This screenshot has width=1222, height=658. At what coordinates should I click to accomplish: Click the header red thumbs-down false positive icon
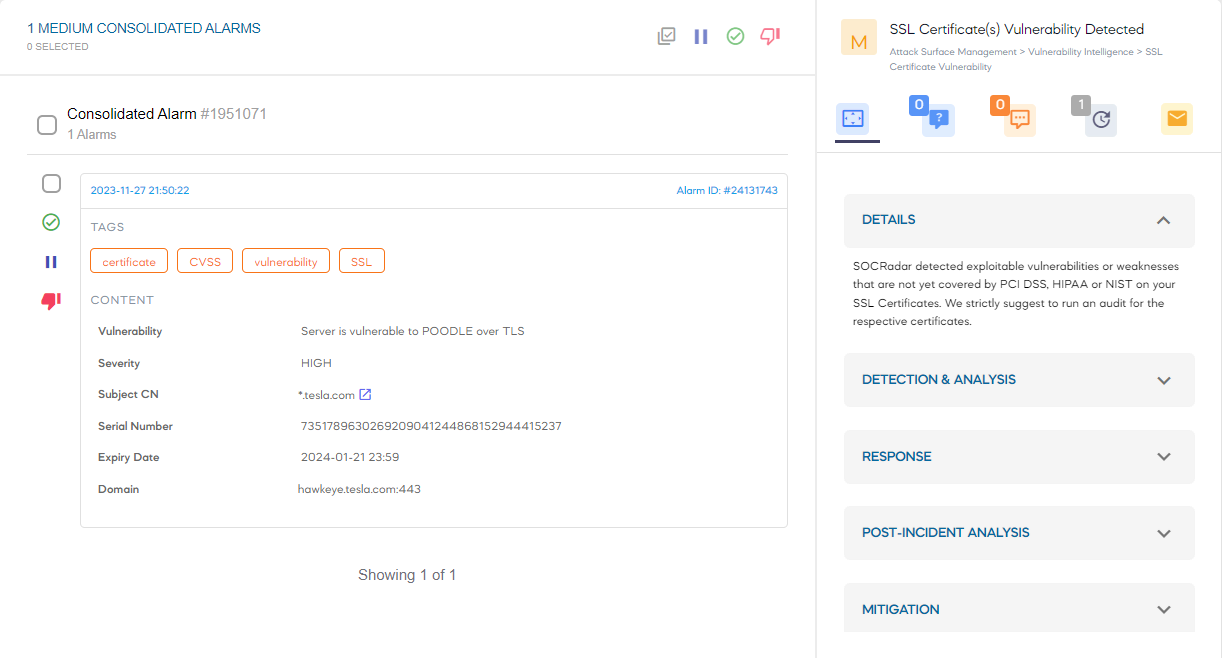pyautogui.click(x=770, y=36)
